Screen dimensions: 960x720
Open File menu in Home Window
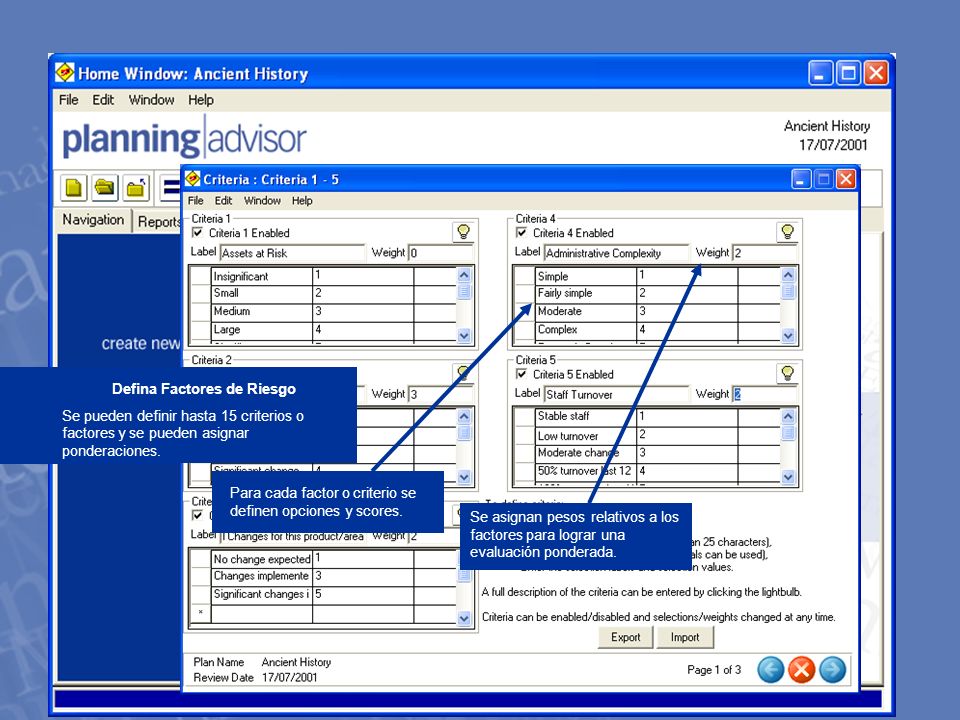point(69,100)
